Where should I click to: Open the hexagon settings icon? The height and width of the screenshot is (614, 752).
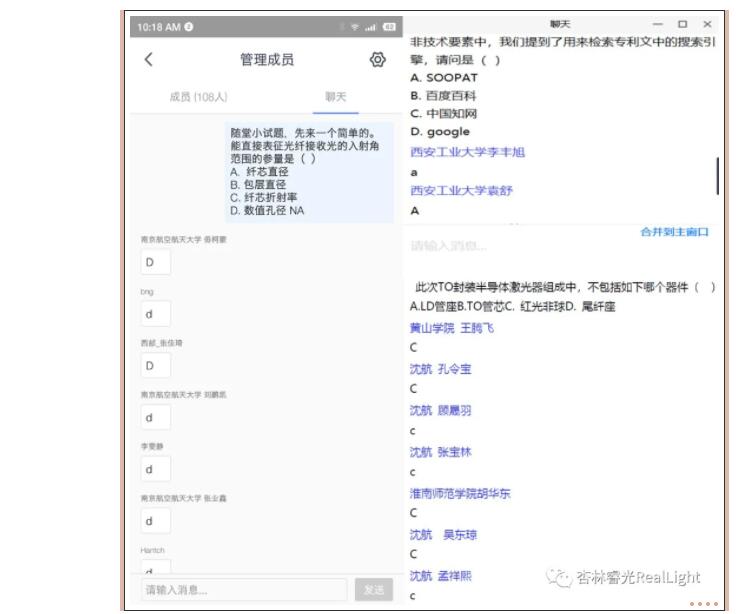click(377, 60)
